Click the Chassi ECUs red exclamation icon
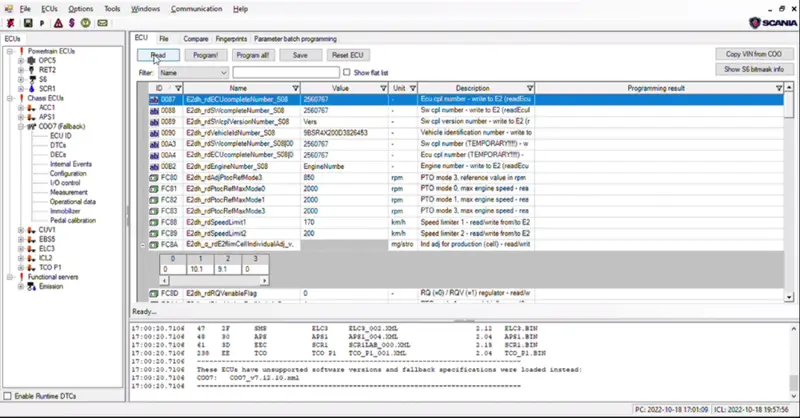Viewport: 800px width, 418px height. 21,98
